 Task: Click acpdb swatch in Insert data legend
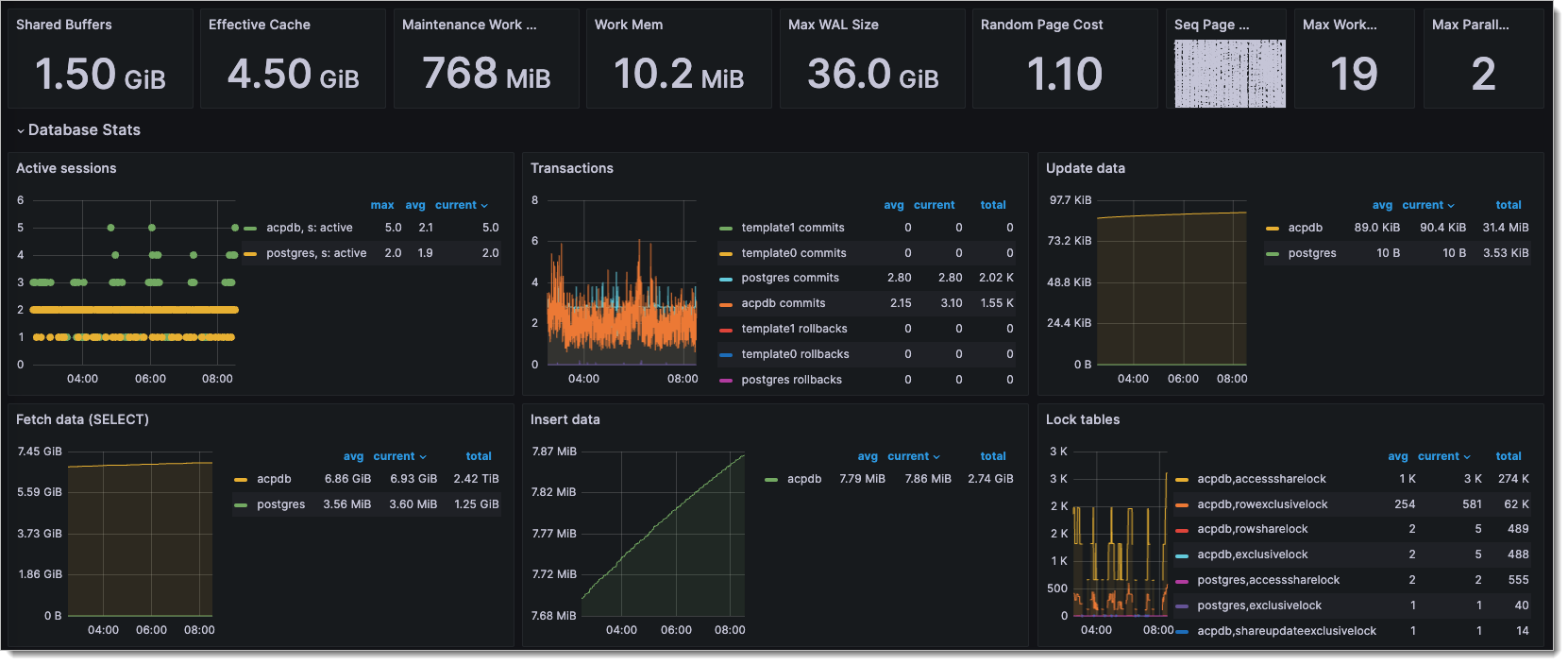coord(771,480)
